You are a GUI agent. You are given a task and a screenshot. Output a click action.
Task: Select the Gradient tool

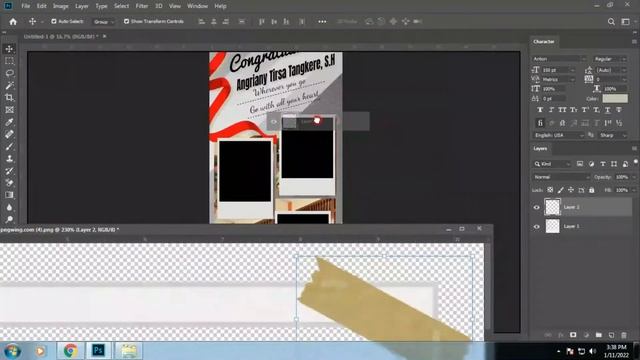pos(9,195)
